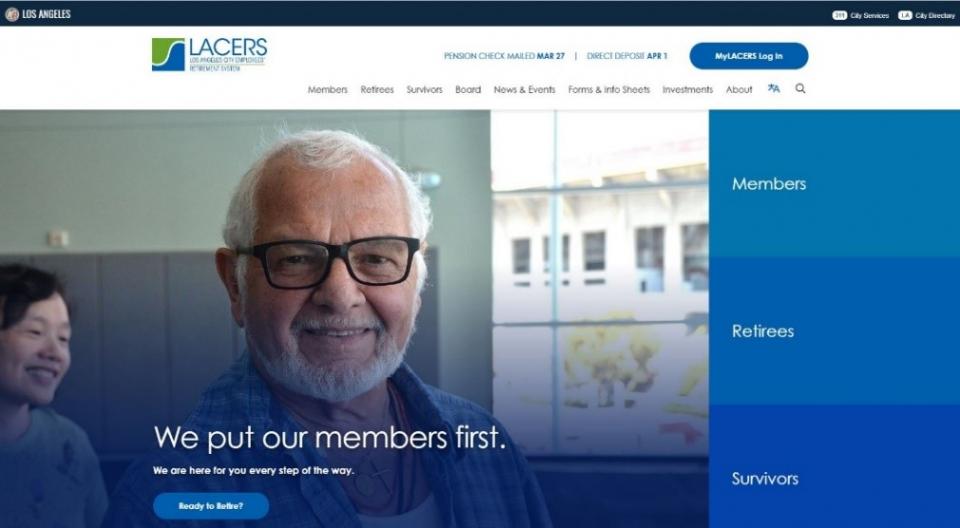Open the search magnifier icon

(800, 89)
